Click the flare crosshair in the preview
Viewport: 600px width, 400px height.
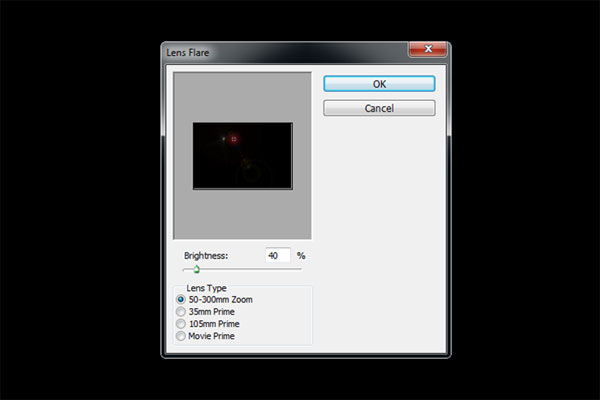pyautogui.click(x=234, y=139)
